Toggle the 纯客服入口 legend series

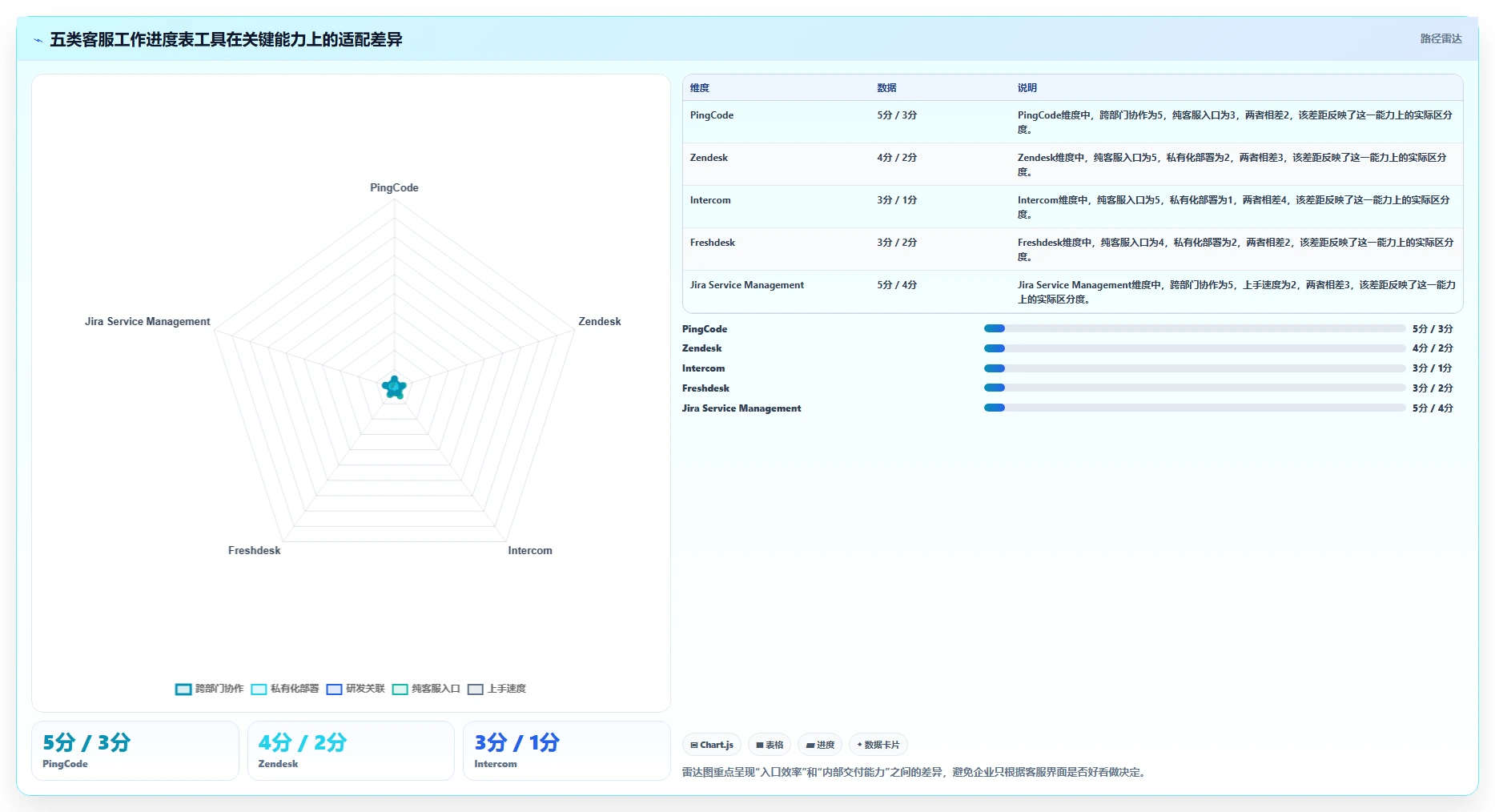pos(426,689)
